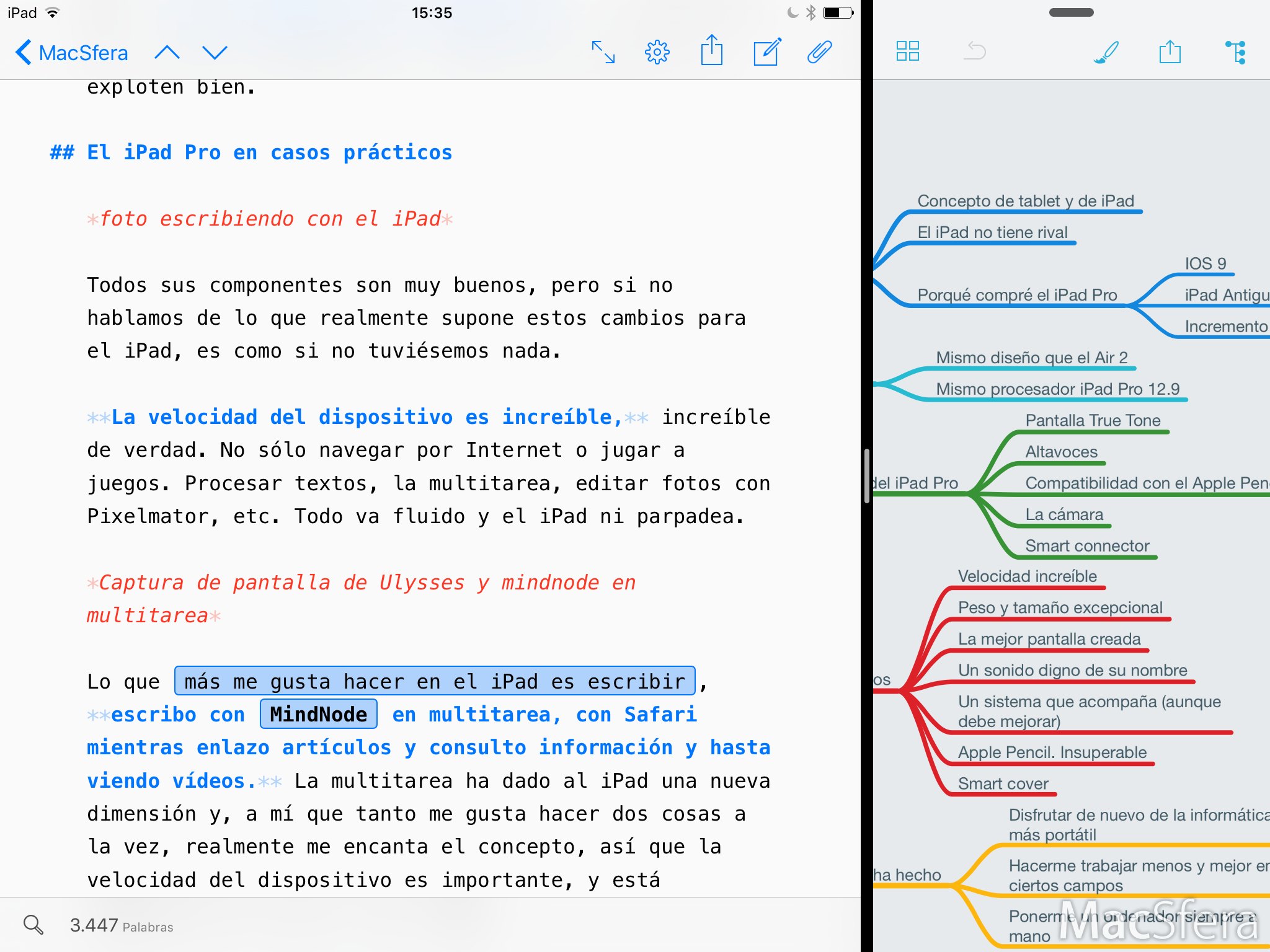Image resolution: width=1270 pixels, height=952 pixels.
Task: Select node 'Peso y tamaño excepcional'
Action: pos(1060,607)
